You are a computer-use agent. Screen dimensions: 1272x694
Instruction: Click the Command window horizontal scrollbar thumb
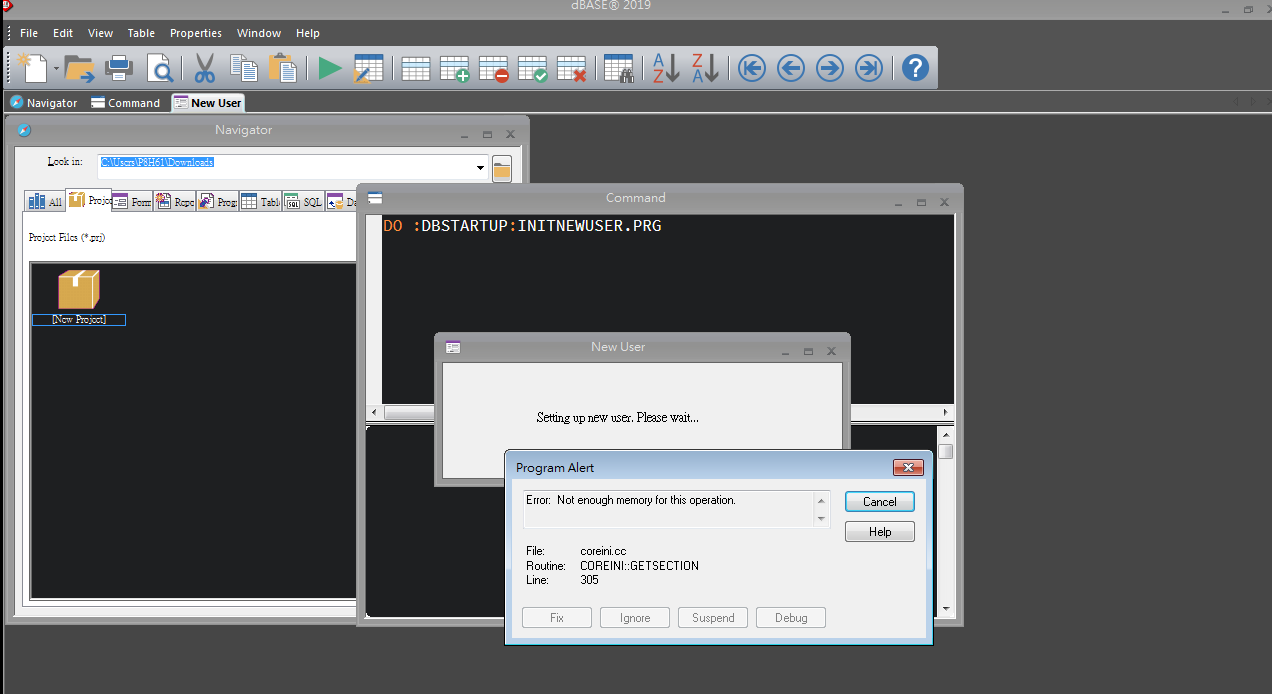[407, 412]
